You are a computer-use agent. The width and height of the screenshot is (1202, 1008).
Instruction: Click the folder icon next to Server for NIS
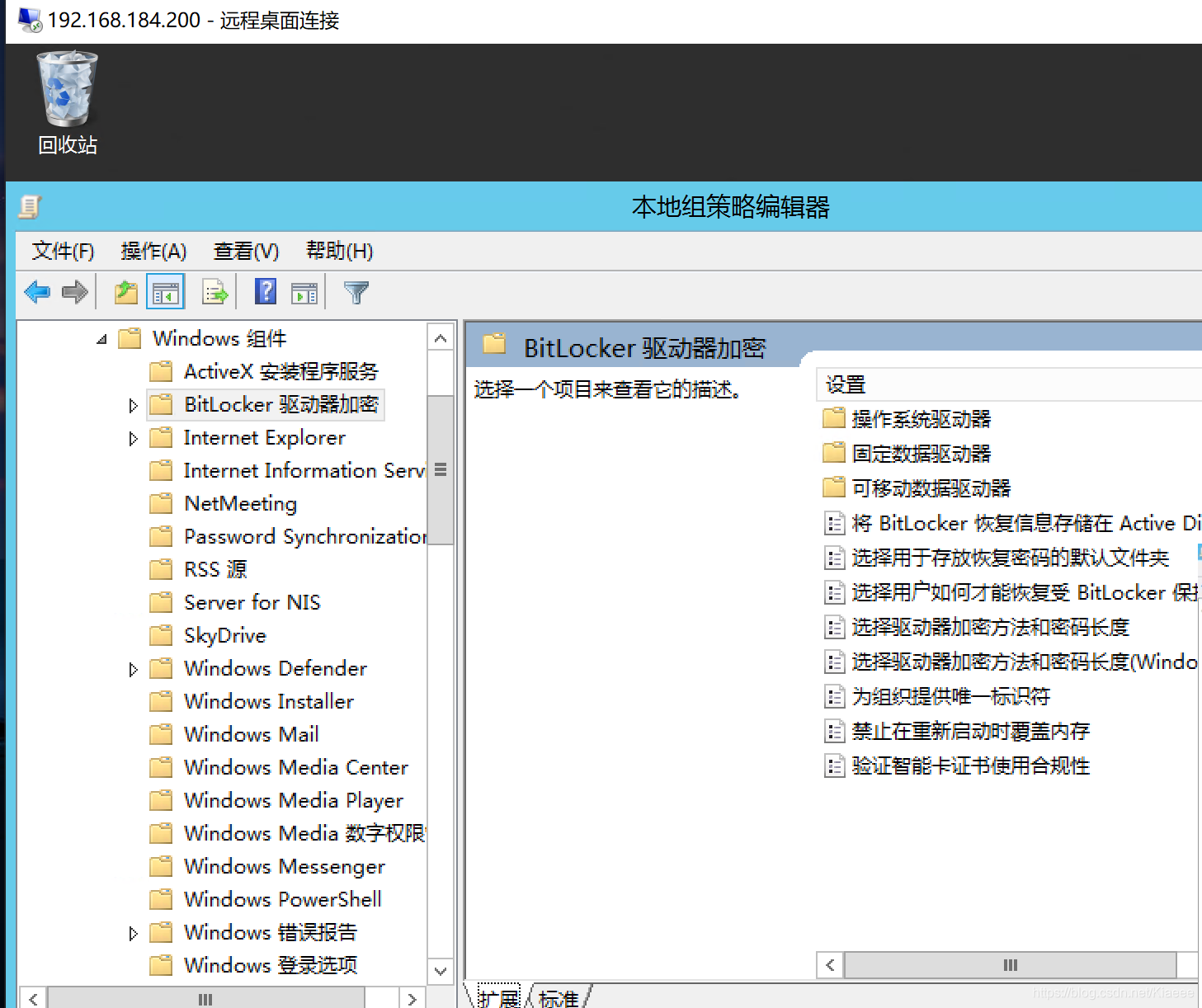(x=161, y=602)
